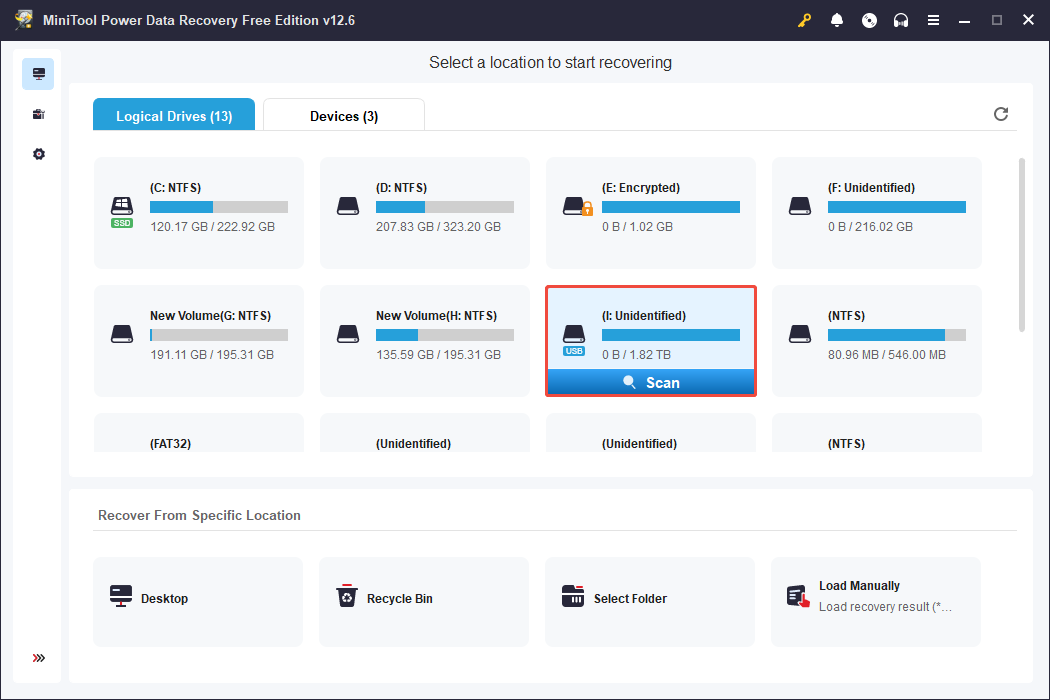The image size is (1050, 700).
Task: Click the Recycle Bin icon
Action: (x=347, y=596)
